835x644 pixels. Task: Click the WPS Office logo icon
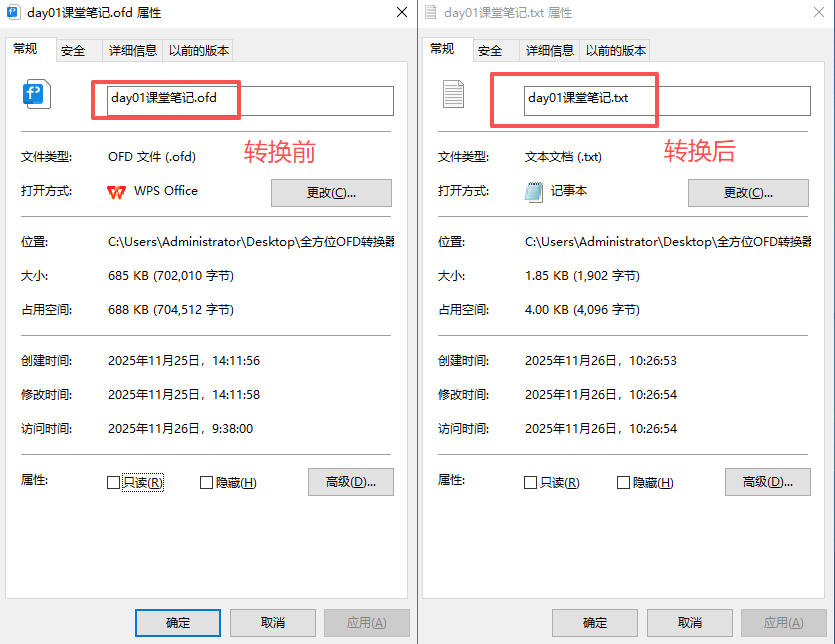pos(117,191)
